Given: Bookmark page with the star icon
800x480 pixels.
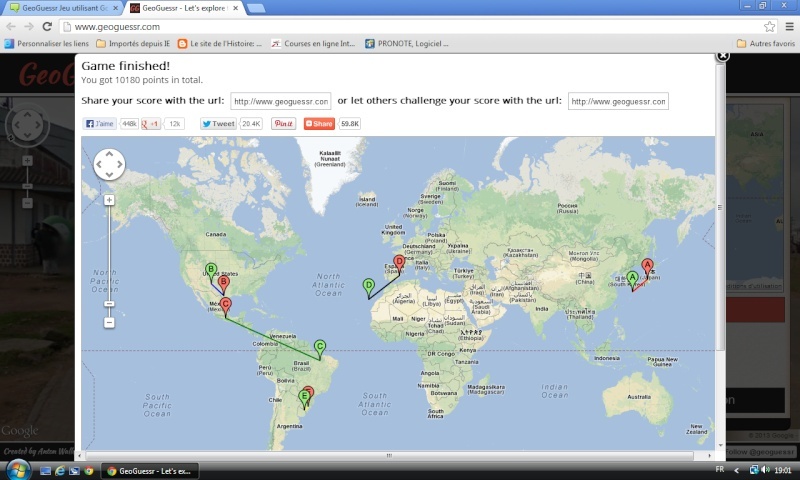Looking at the screenshot, I should (769, 27).
